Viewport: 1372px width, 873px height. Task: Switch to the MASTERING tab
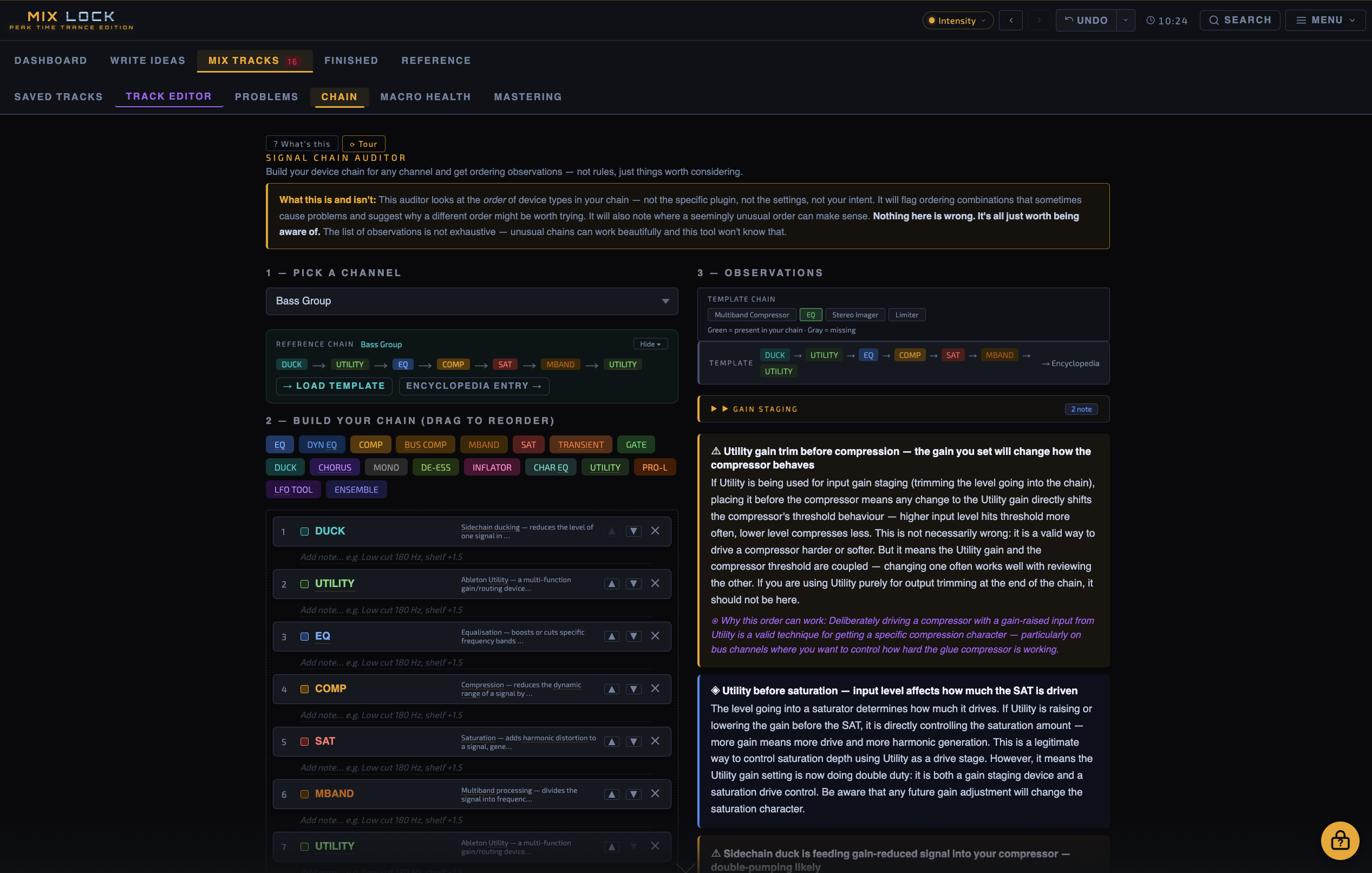tap(527, 96)
